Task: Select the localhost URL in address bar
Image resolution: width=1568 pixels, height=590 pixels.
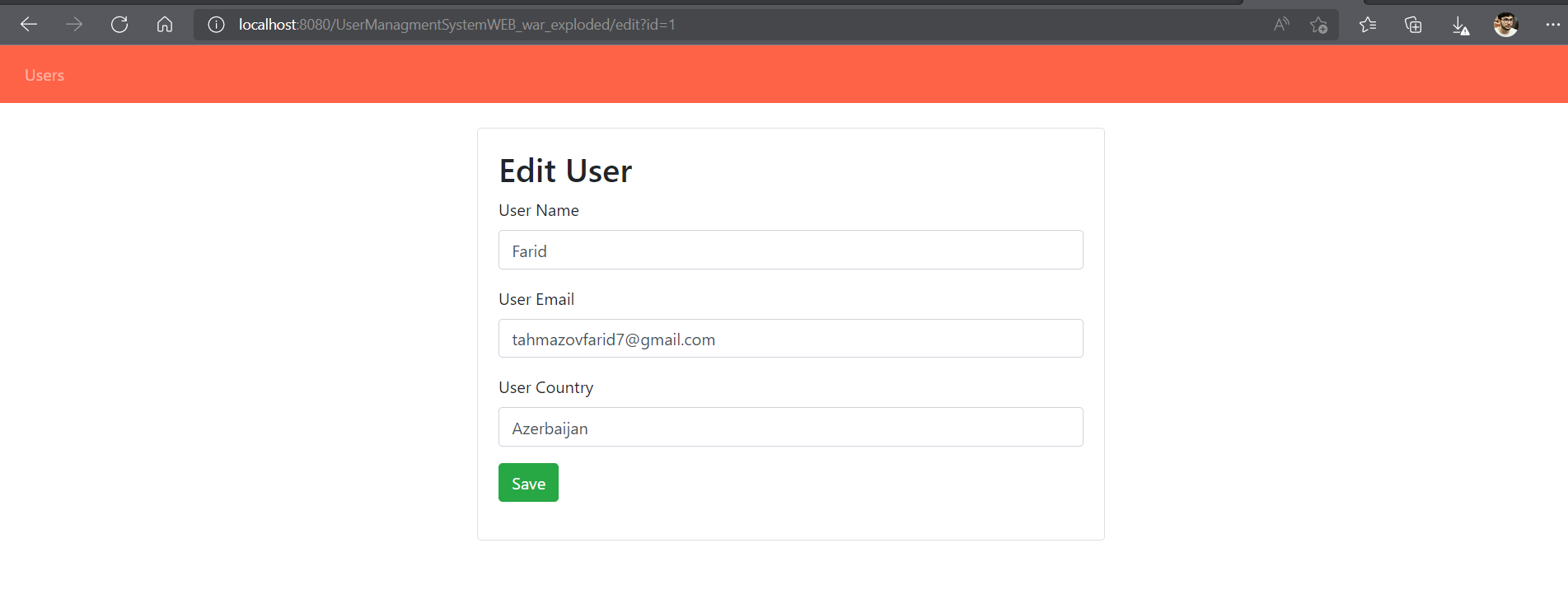Action: pyautogui.click(x=457, y=25)
